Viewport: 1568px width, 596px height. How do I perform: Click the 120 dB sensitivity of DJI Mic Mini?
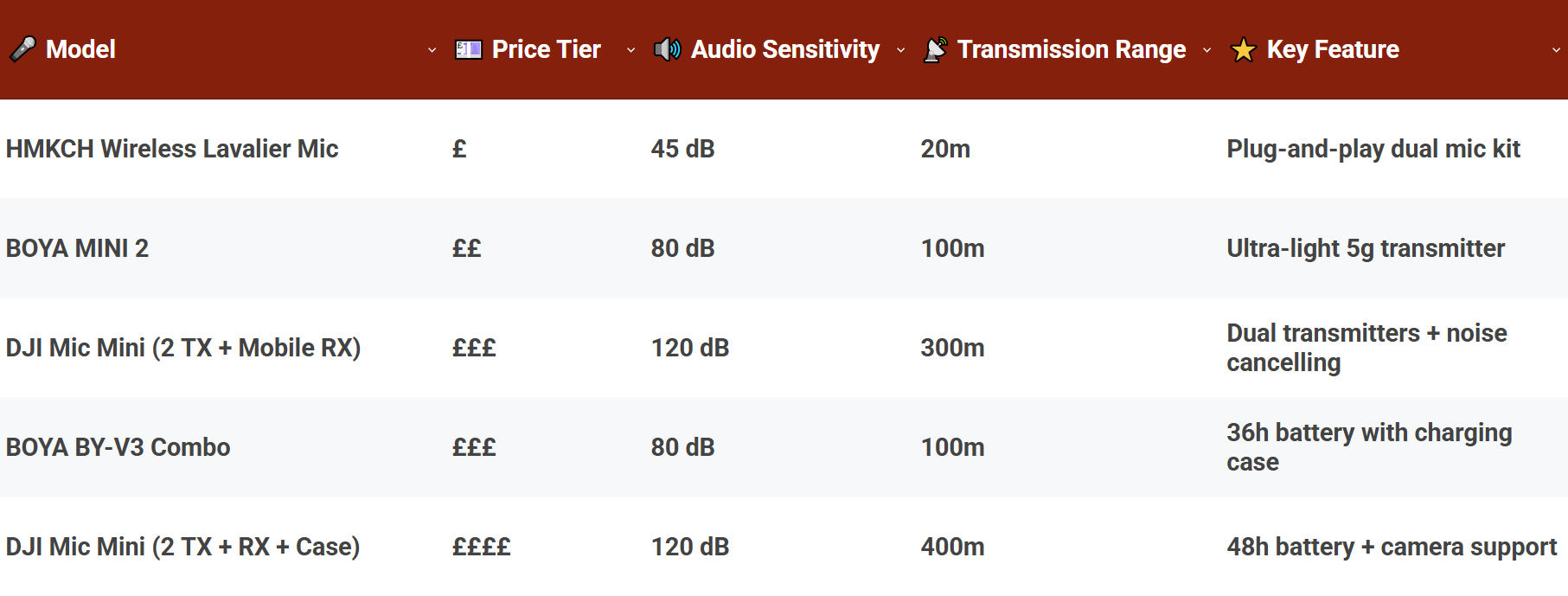[x=690, y=348]
